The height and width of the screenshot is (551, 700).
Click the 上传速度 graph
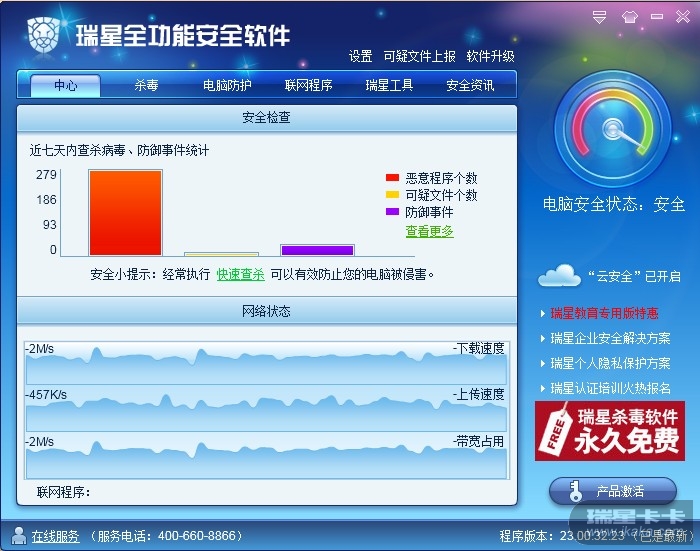267,410
